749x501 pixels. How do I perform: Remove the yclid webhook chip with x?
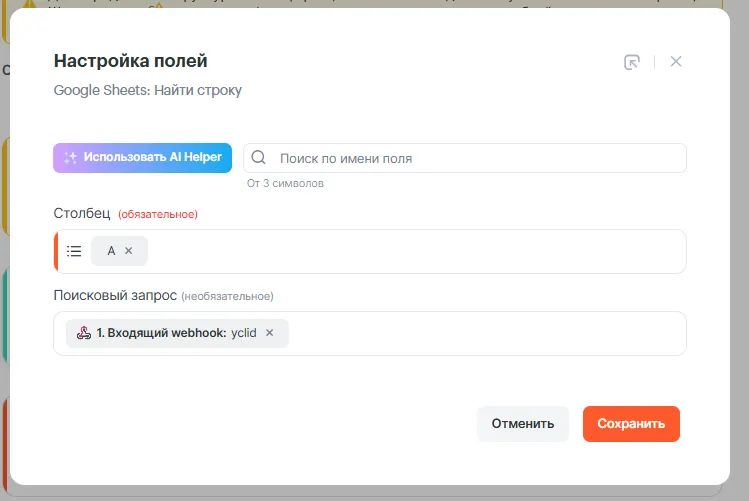point(270,333)
